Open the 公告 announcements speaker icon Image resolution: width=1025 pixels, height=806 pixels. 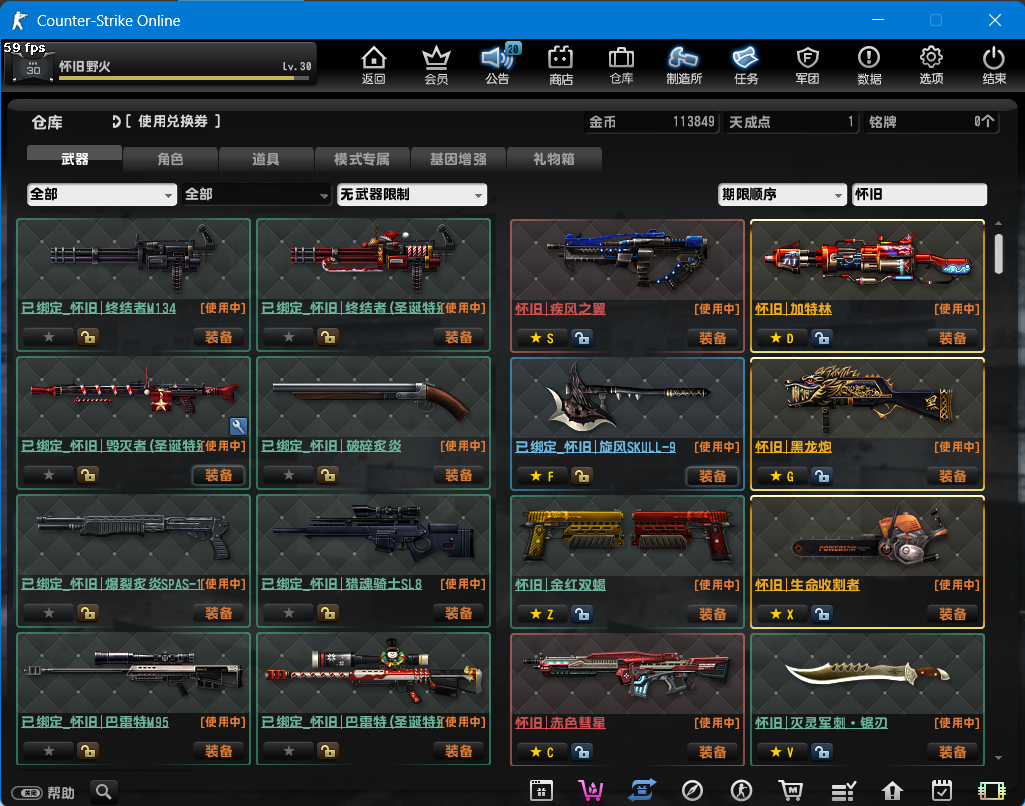click(498, 65)
